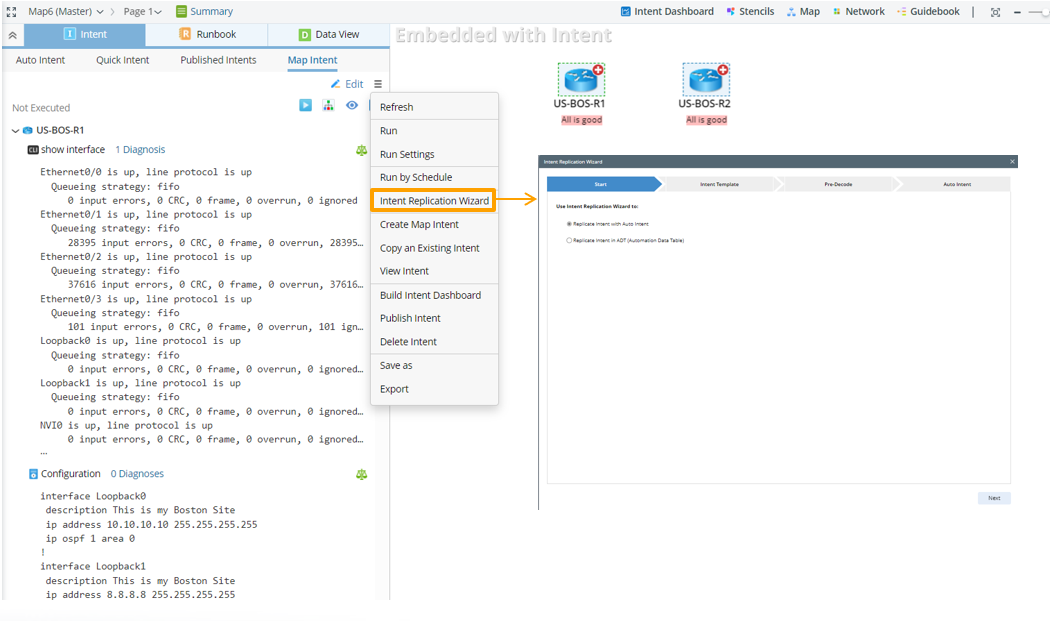Choose Refresh from the menu

point(434,107)
